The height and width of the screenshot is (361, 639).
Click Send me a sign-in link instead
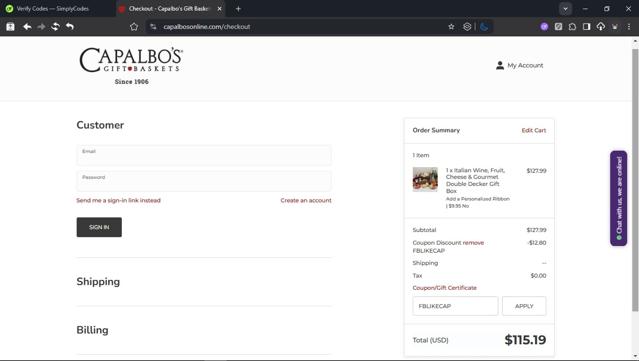(x=118, y=200)
